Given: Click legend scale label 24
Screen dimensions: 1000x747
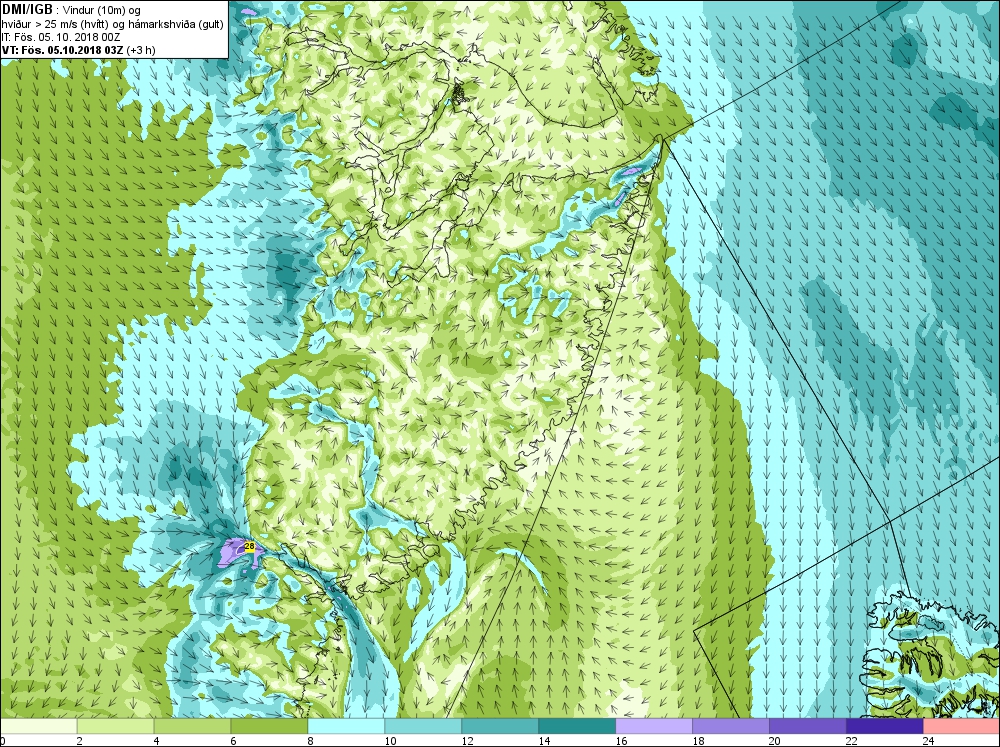Looking at the screenshot, I should (x=929, y=741).
